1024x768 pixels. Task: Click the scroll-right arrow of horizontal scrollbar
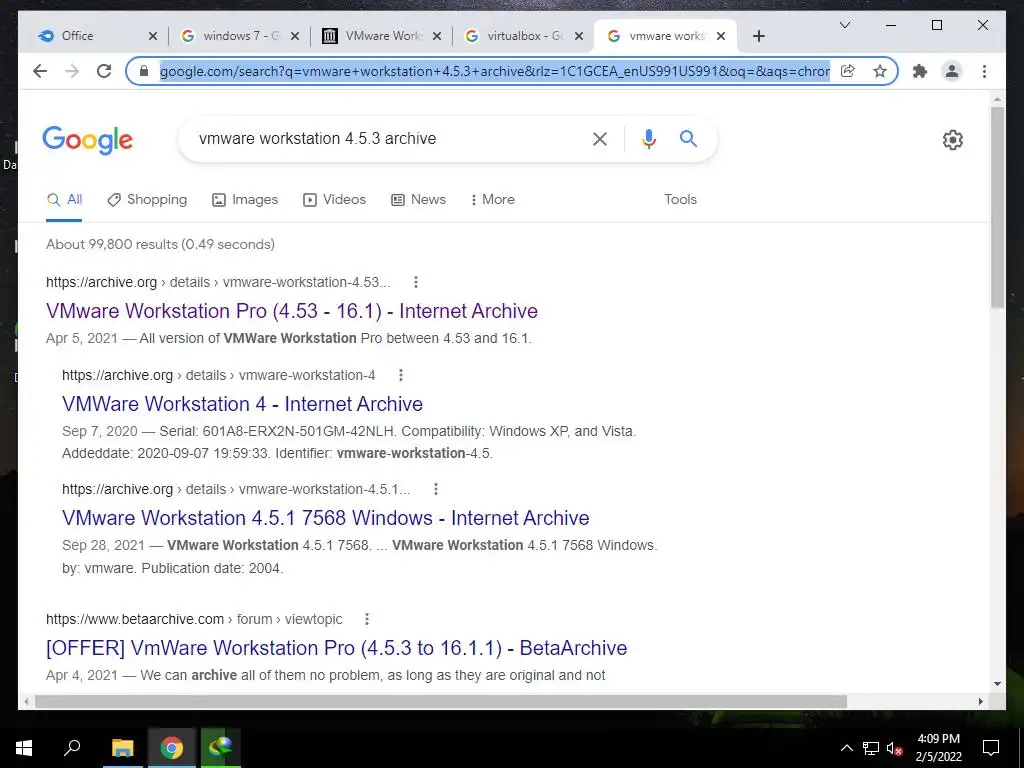(x=980, y=701)
